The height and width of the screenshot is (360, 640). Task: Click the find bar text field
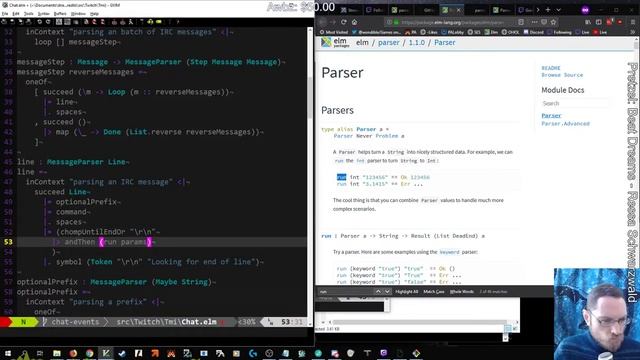345,291
